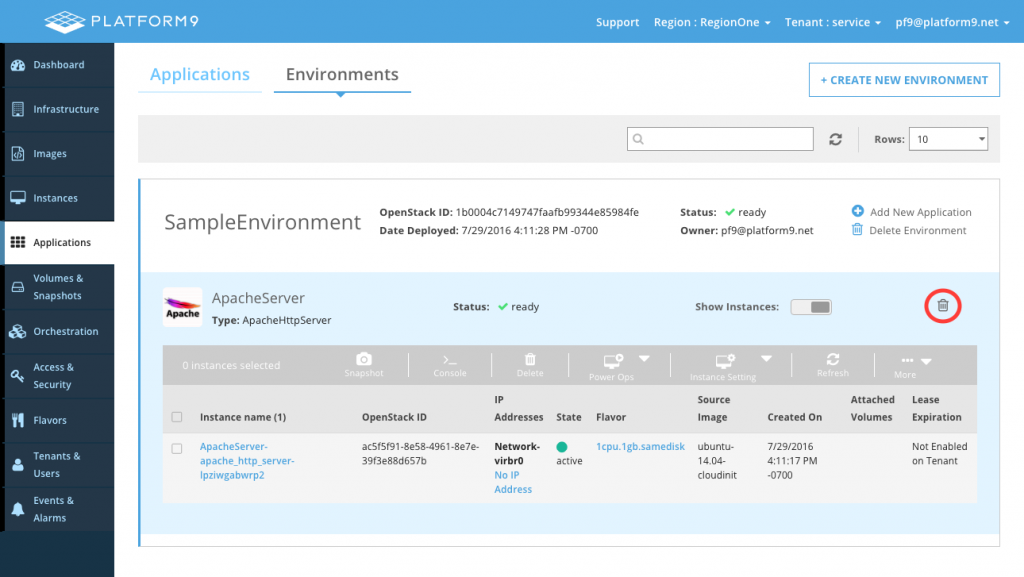Click the Add New Application plus icon

coord(858,212)
